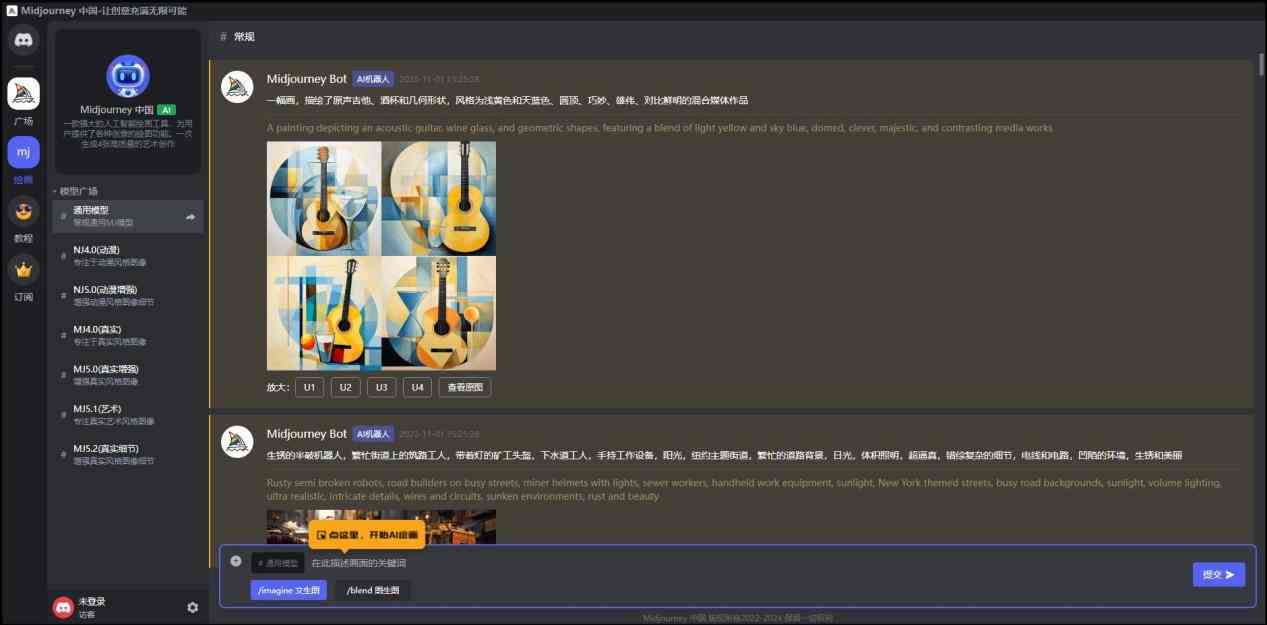
Task: Click AI机器人 badge on guitar message
Action: pyautogui.click(x=373, y=78)
